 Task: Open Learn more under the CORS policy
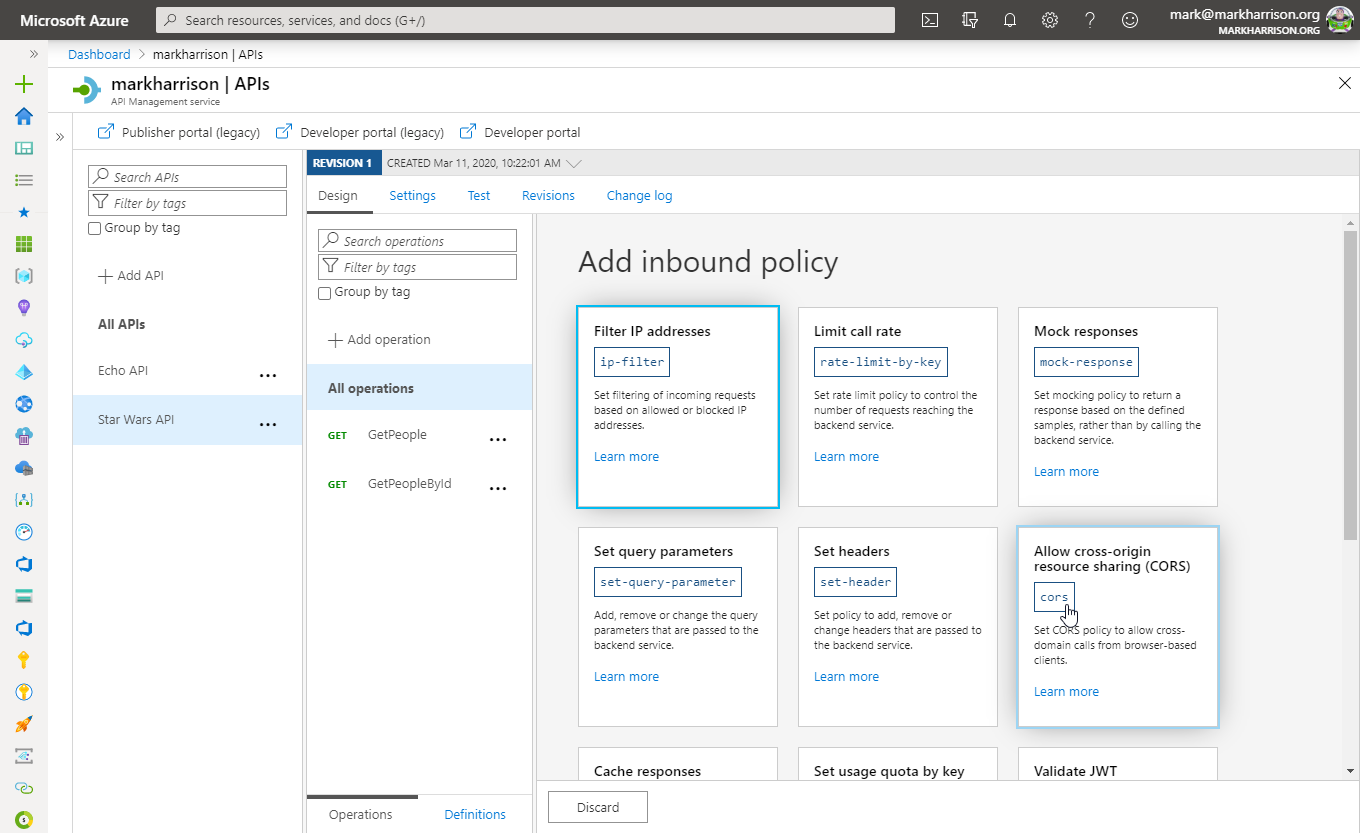pyautogui.click(x=1066, y=691)
